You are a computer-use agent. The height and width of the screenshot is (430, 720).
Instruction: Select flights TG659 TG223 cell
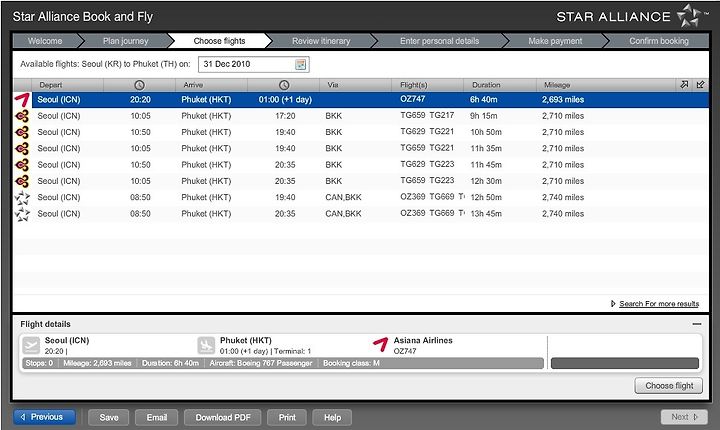427,181
